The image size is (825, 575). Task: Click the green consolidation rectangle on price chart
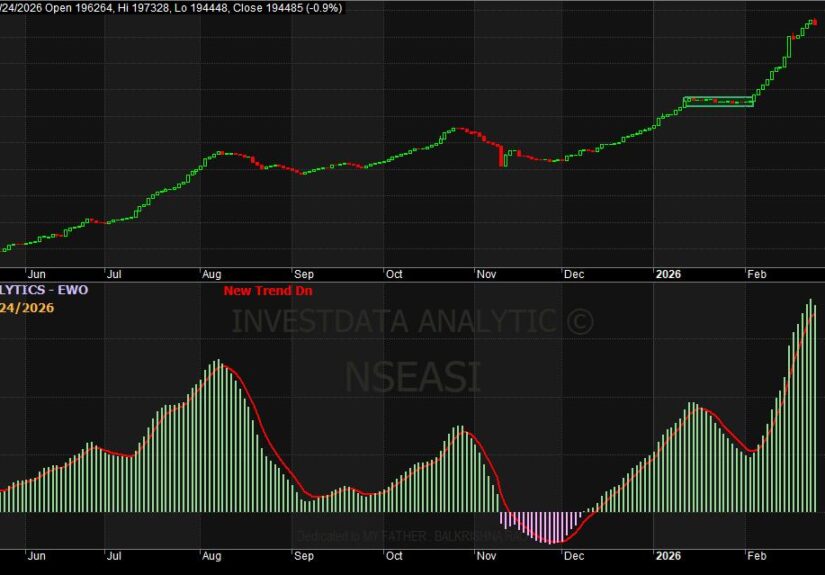[718, 101]
